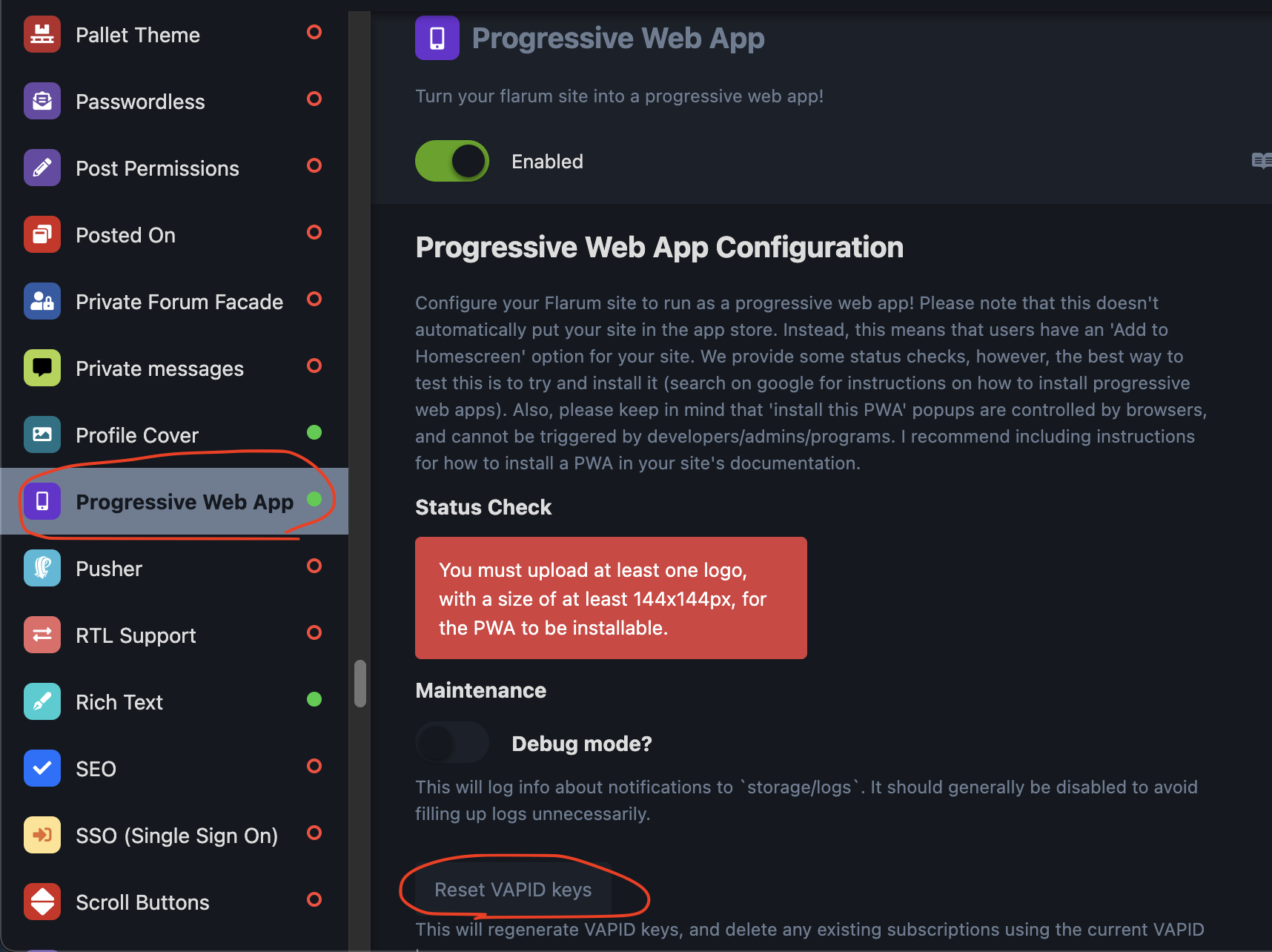Click the Post Permissions pencil icon
Viewport: 1272px width, 952px height.
tap(42, 168)
